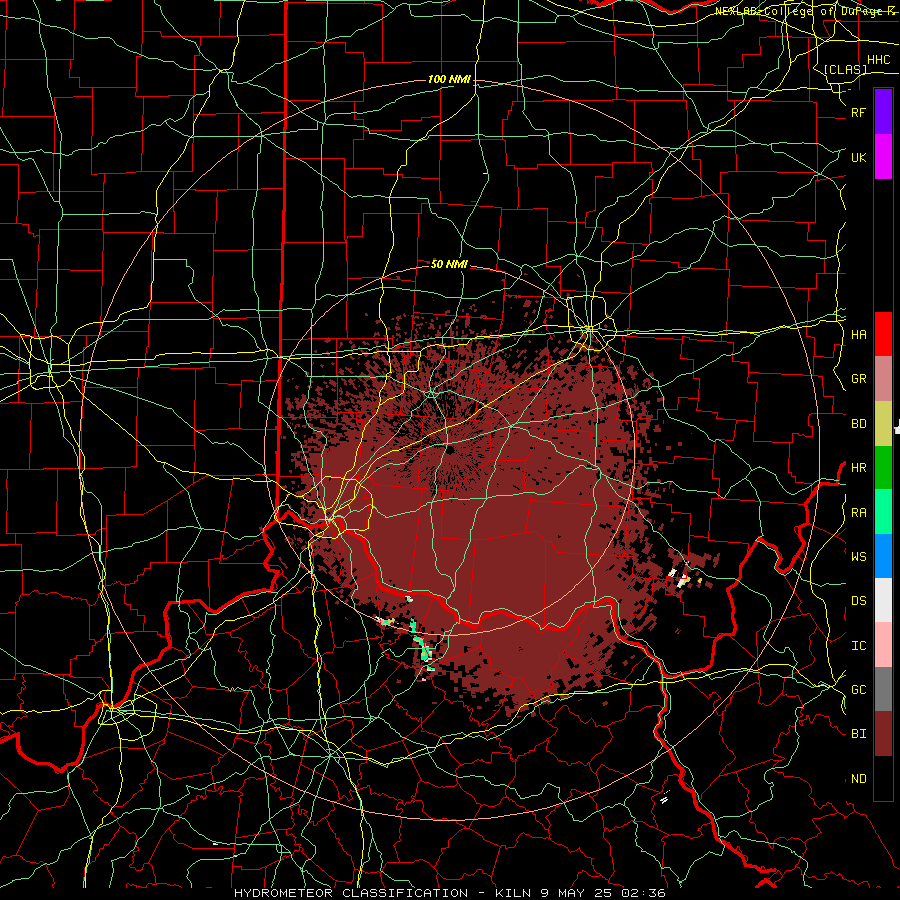Click the ND black legend swatch
This screenshot has width=900, height=900.
point(883,778)
